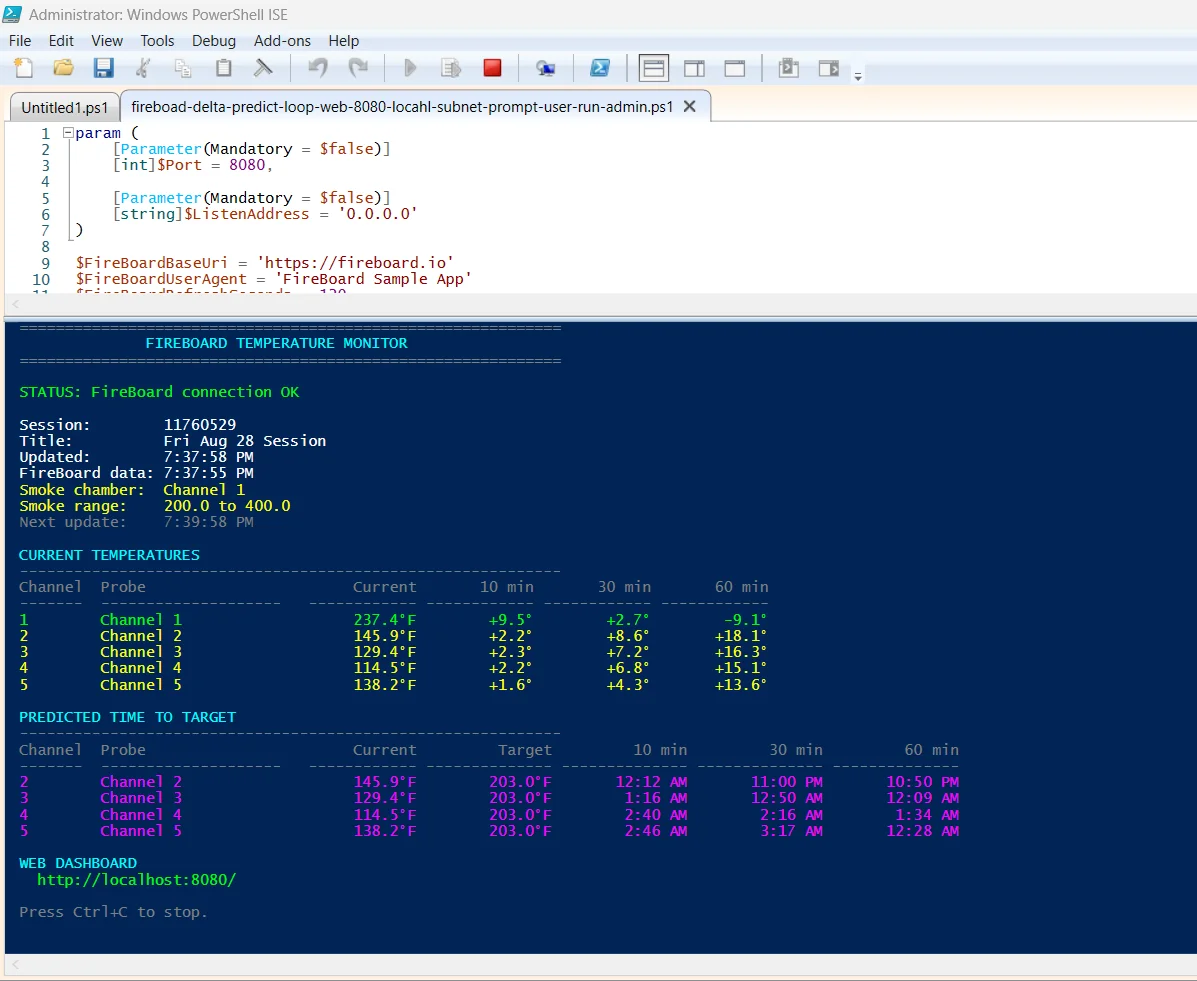Switch to the Untitled1.ps1 tab
The image size is (1197, 981).
click(x=65, y=108)
